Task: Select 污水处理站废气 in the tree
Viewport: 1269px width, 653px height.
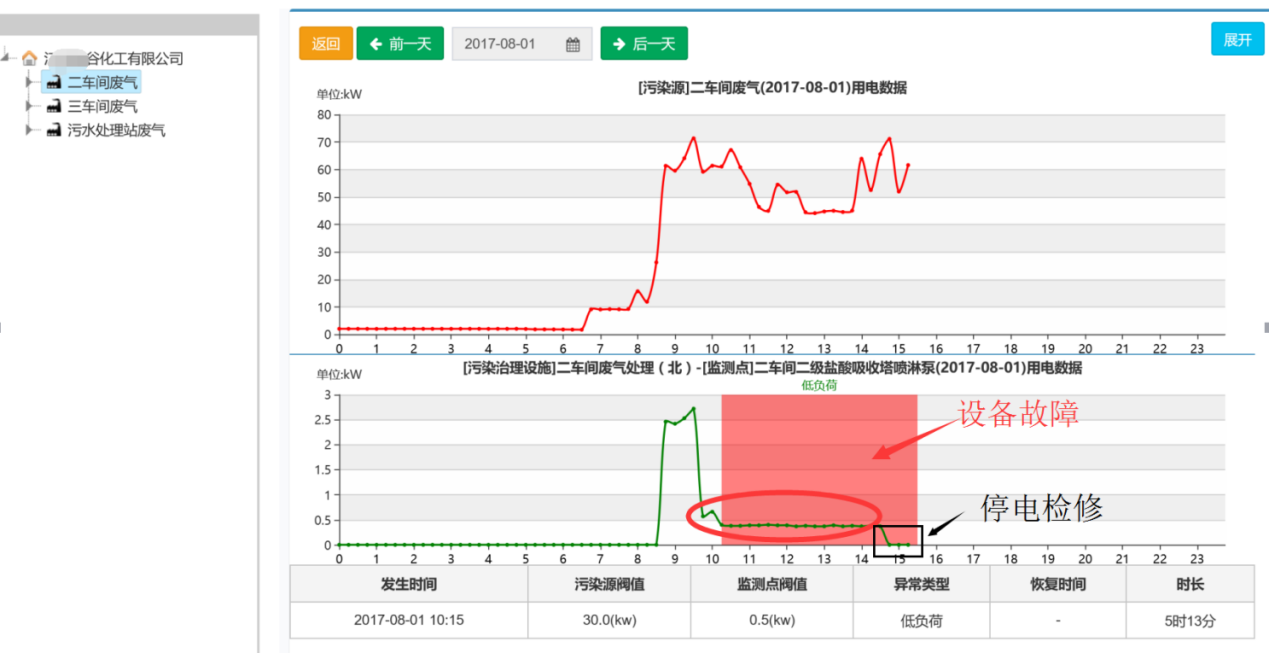Action: pyautogui.click(x=116, y=130)
